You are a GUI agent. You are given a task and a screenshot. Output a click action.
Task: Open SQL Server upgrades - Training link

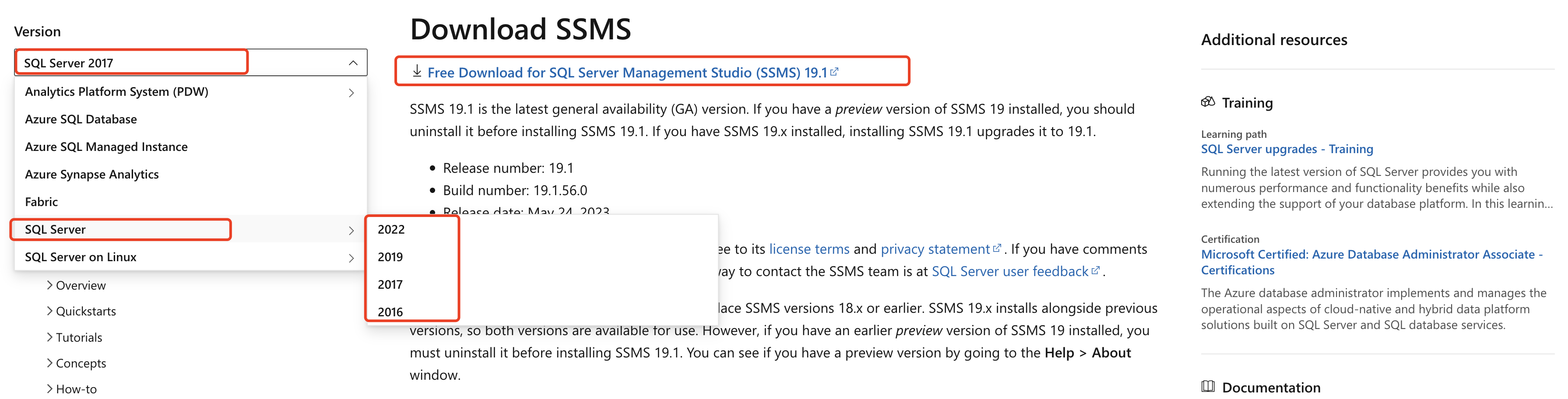coord(1287,149)
